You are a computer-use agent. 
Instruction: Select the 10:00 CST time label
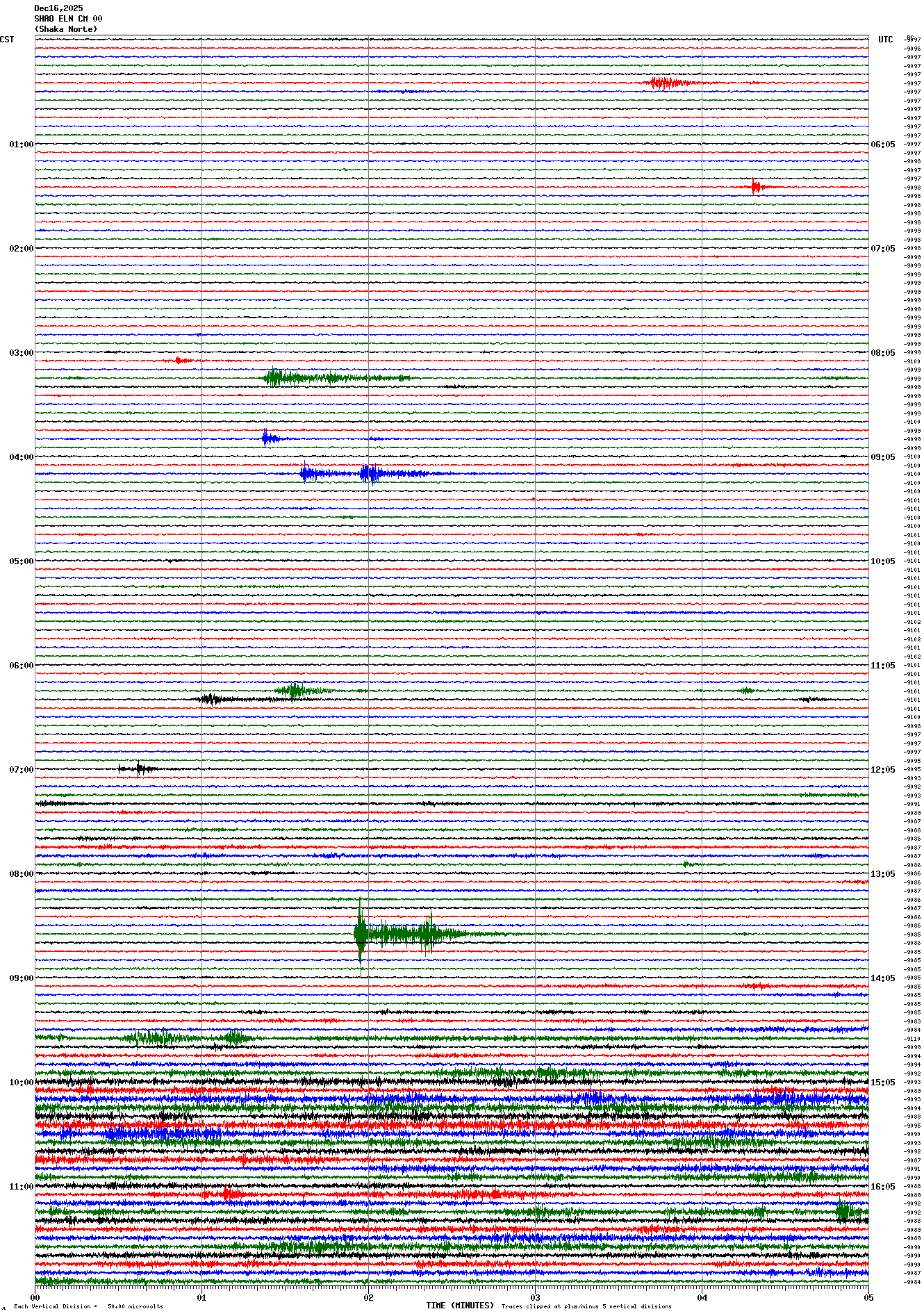click(x=21, y=1083)
